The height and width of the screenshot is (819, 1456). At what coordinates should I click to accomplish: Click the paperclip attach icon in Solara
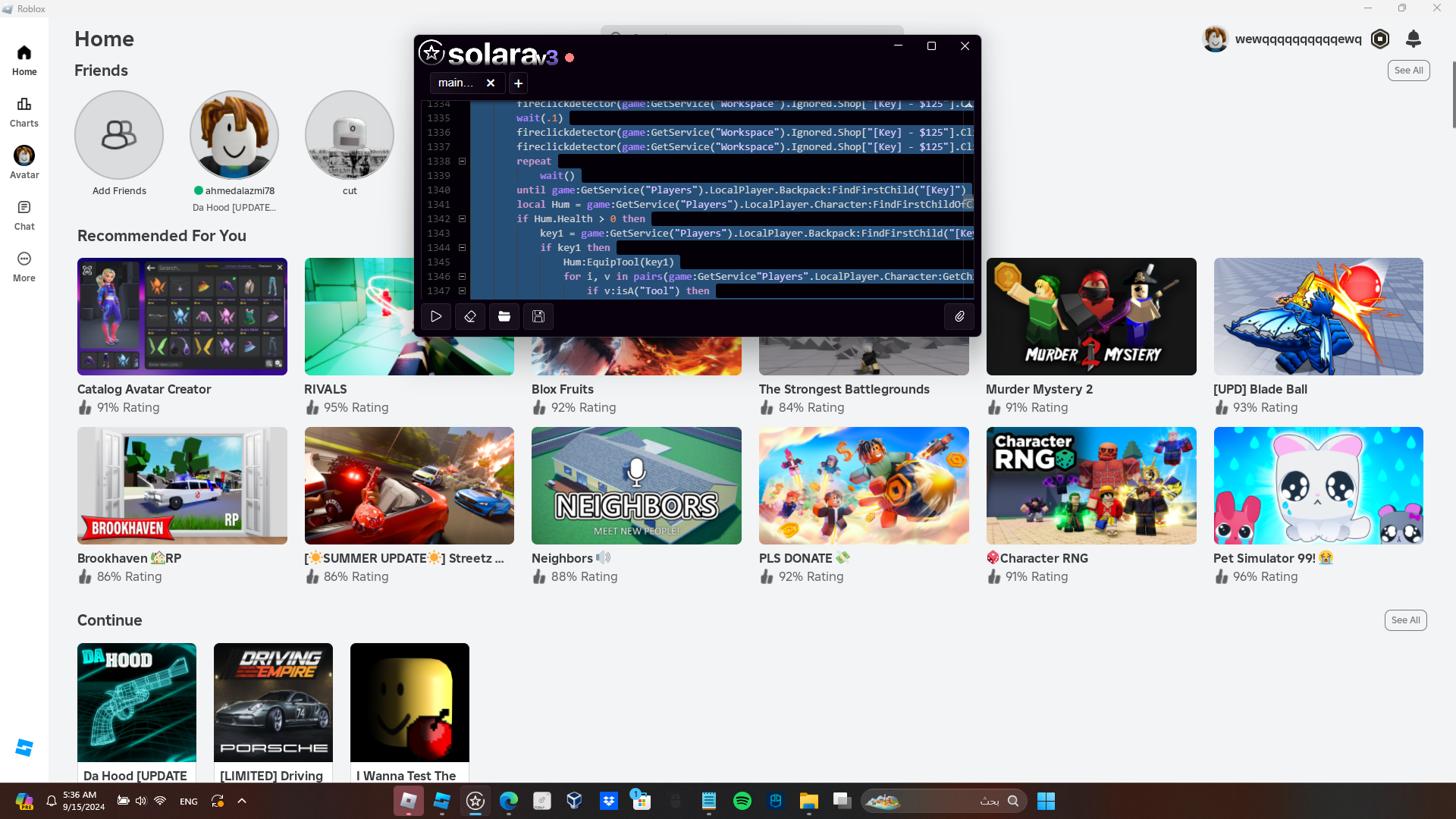[959, 316]
